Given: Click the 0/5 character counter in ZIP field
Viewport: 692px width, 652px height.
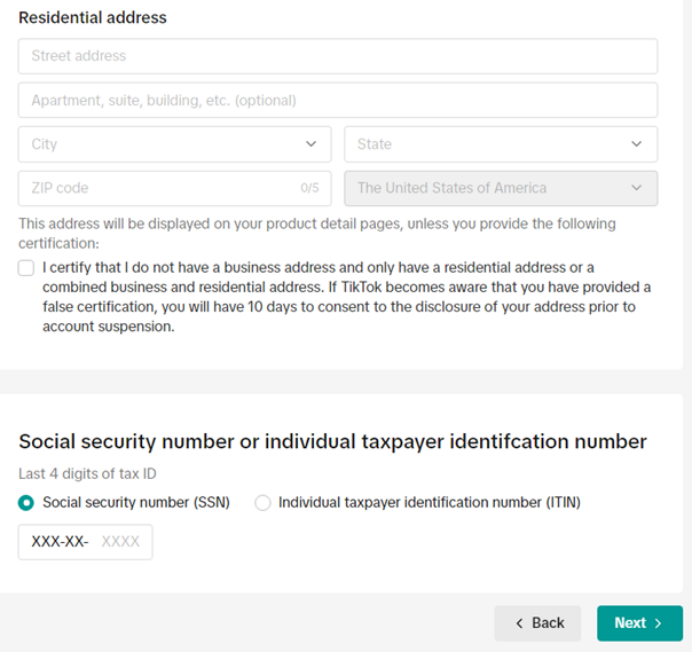Looking at the screenshot, I should point(310,188).
